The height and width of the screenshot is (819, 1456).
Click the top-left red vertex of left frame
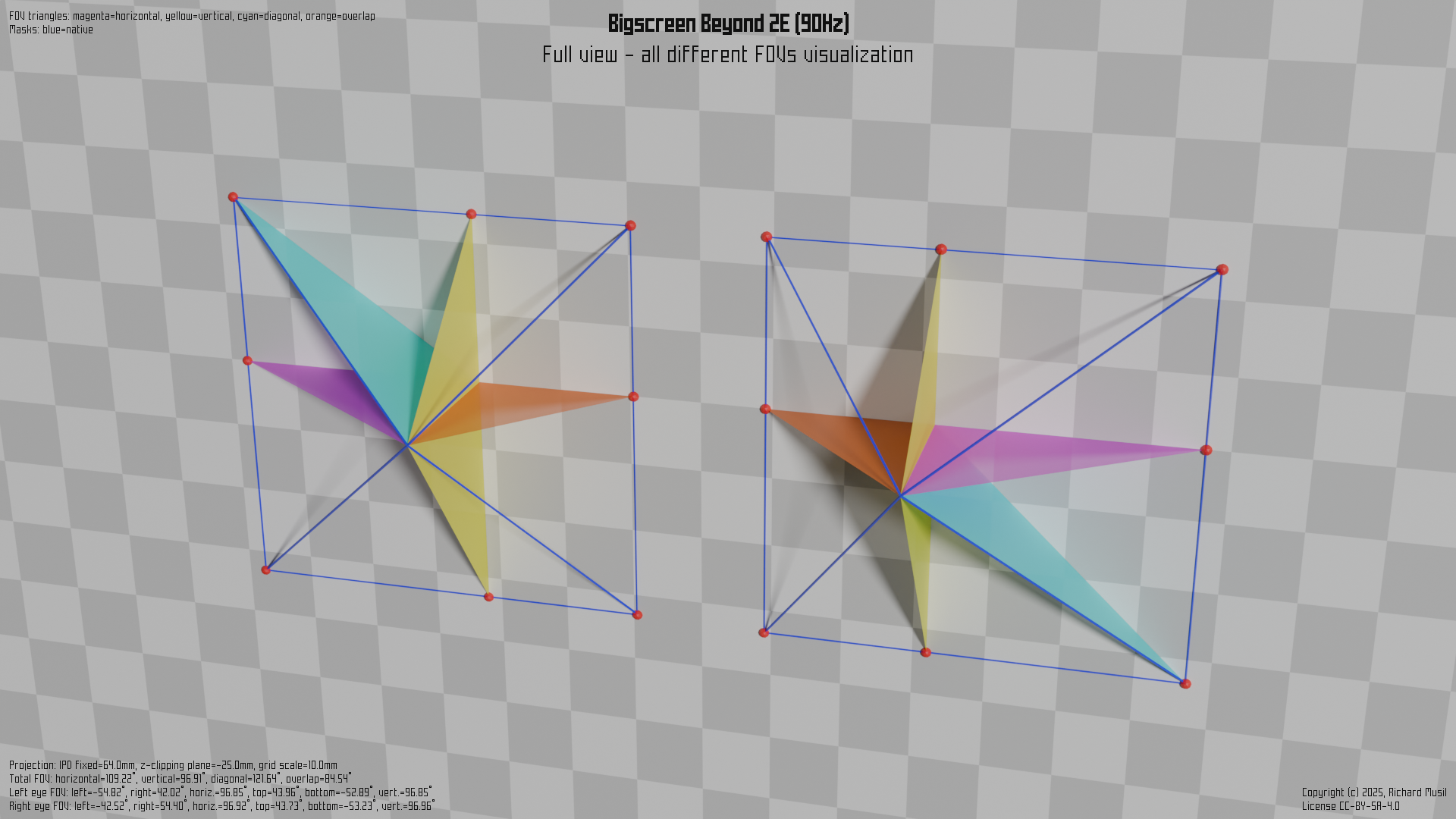coord(233,197)
